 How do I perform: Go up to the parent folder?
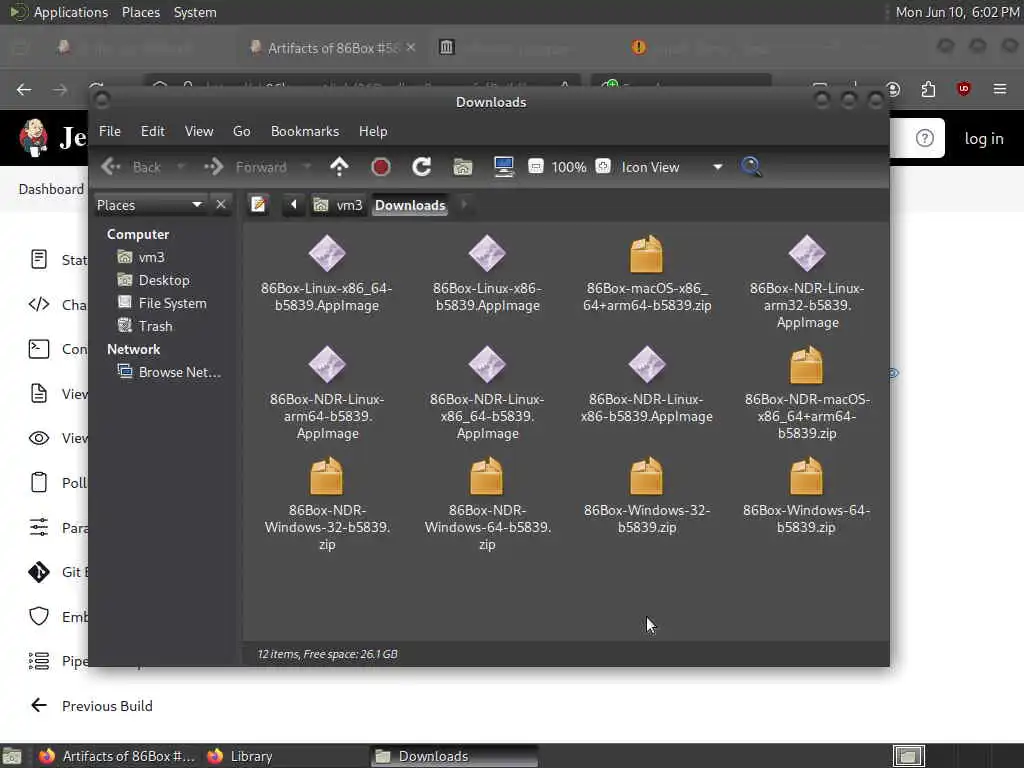click(x=340, y=167)
